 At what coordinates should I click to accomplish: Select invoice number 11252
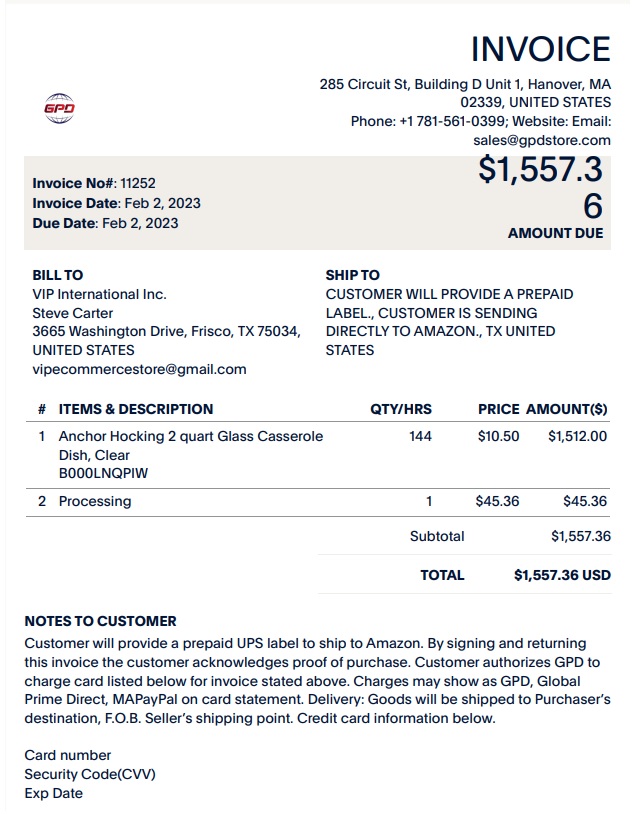(138, 183)
